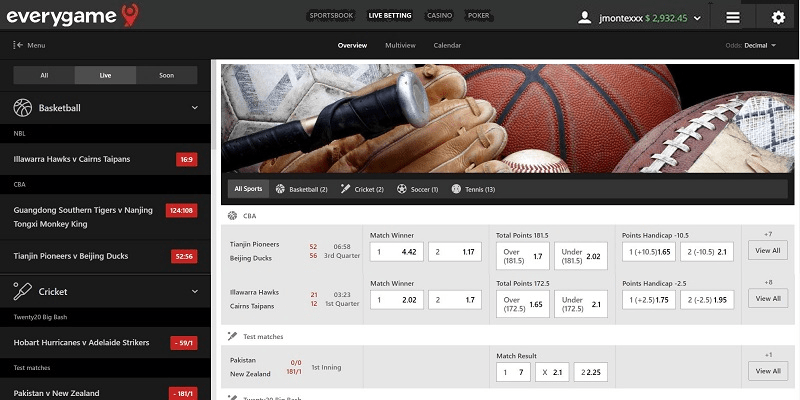Image resolution: width=800 pixels, height=400 pixels.
Task: Filter by Cricket (2)
Action: pos(362,189)
